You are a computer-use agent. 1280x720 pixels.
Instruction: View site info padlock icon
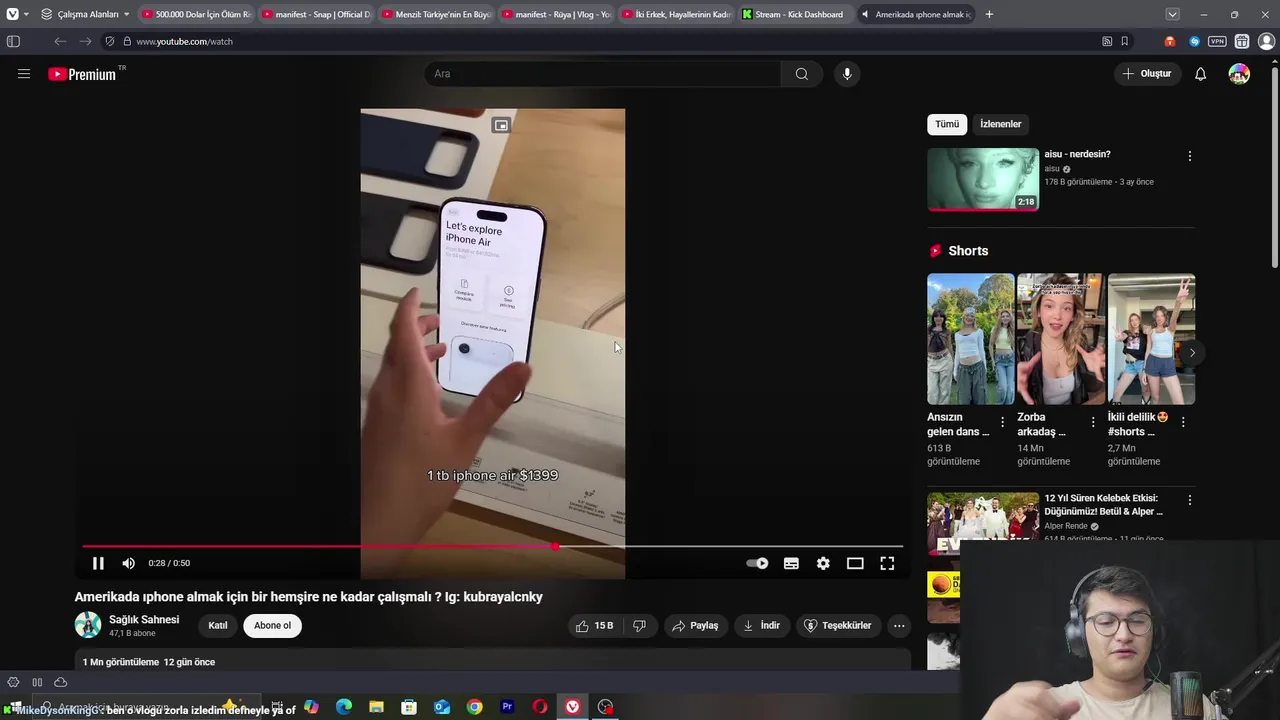coord(127,41)
